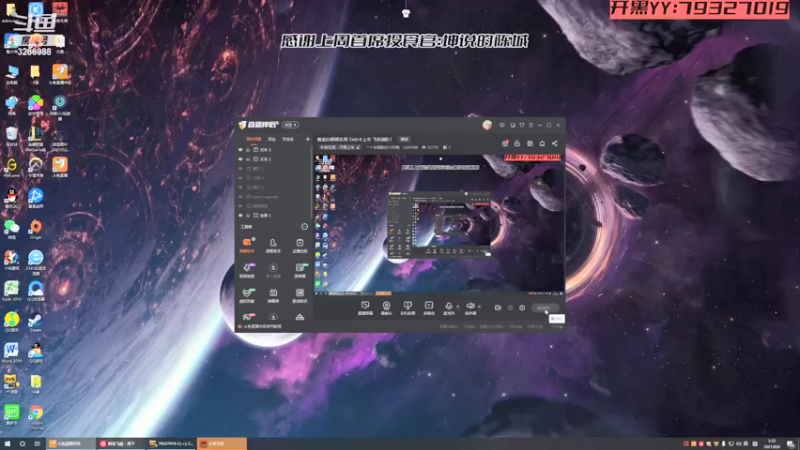Toggle visibility eye for 文本 3 source
This screenshot has height=450, width=800.
coord(240,150)
